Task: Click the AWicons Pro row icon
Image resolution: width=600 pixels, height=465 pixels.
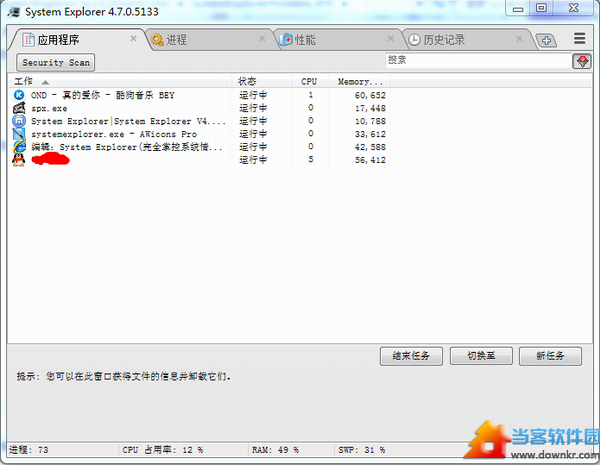Action: 19,134
